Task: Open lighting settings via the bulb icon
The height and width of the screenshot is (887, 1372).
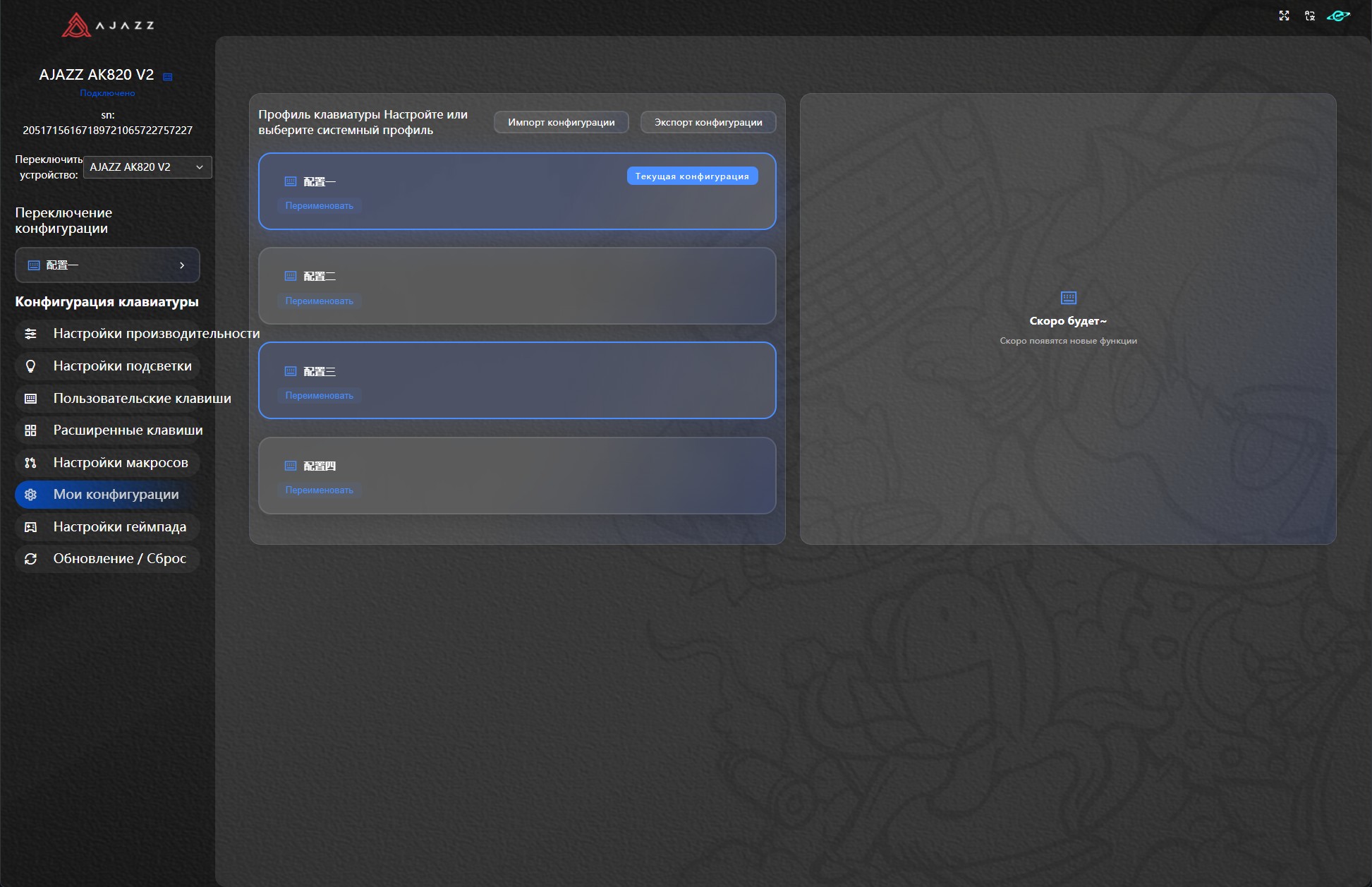Action: coord(31,366)
